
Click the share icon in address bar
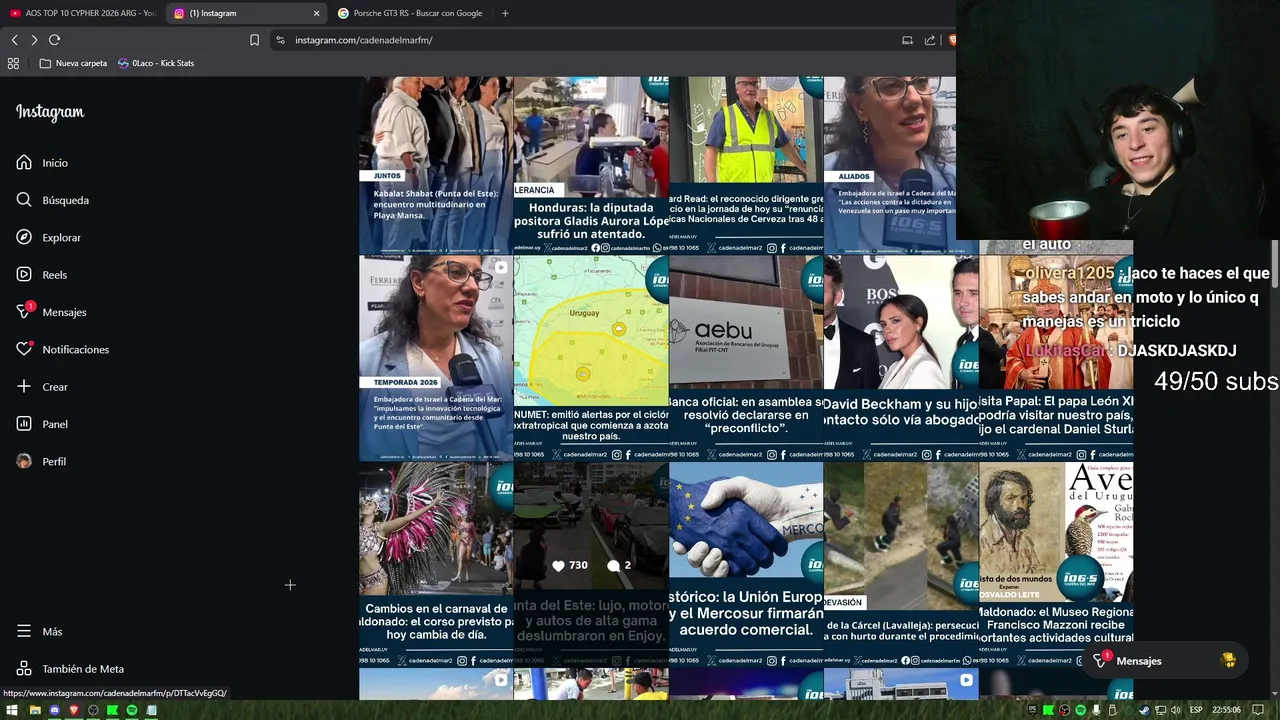pos(930,40)
